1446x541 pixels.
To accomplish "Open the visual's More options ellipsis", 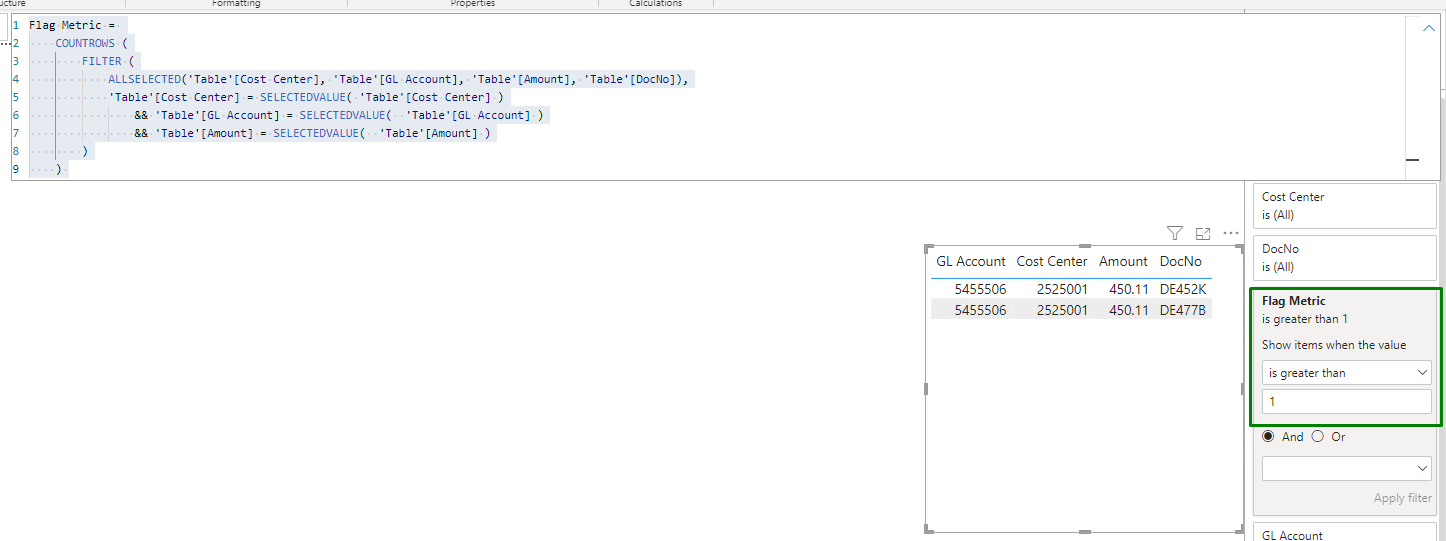I will click(x=1231, y=233).
